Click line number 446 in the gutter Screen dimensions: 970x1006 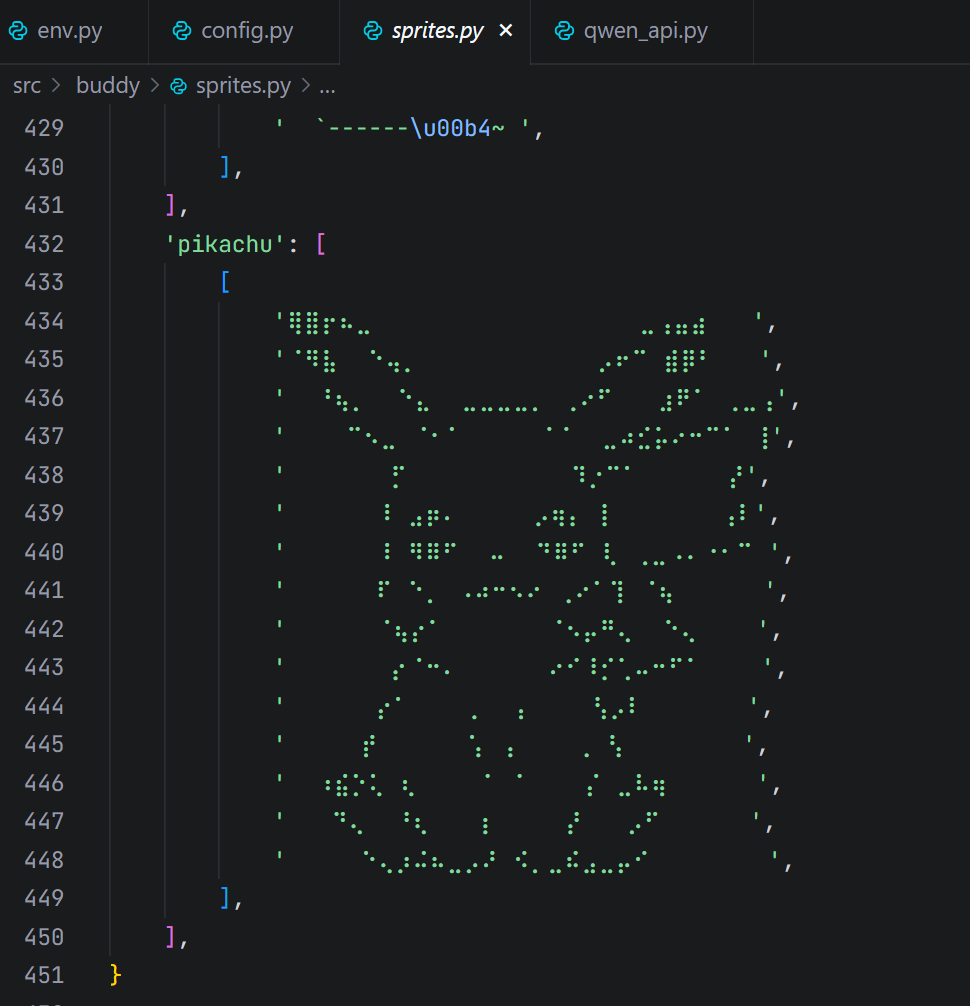click(44, 783)
